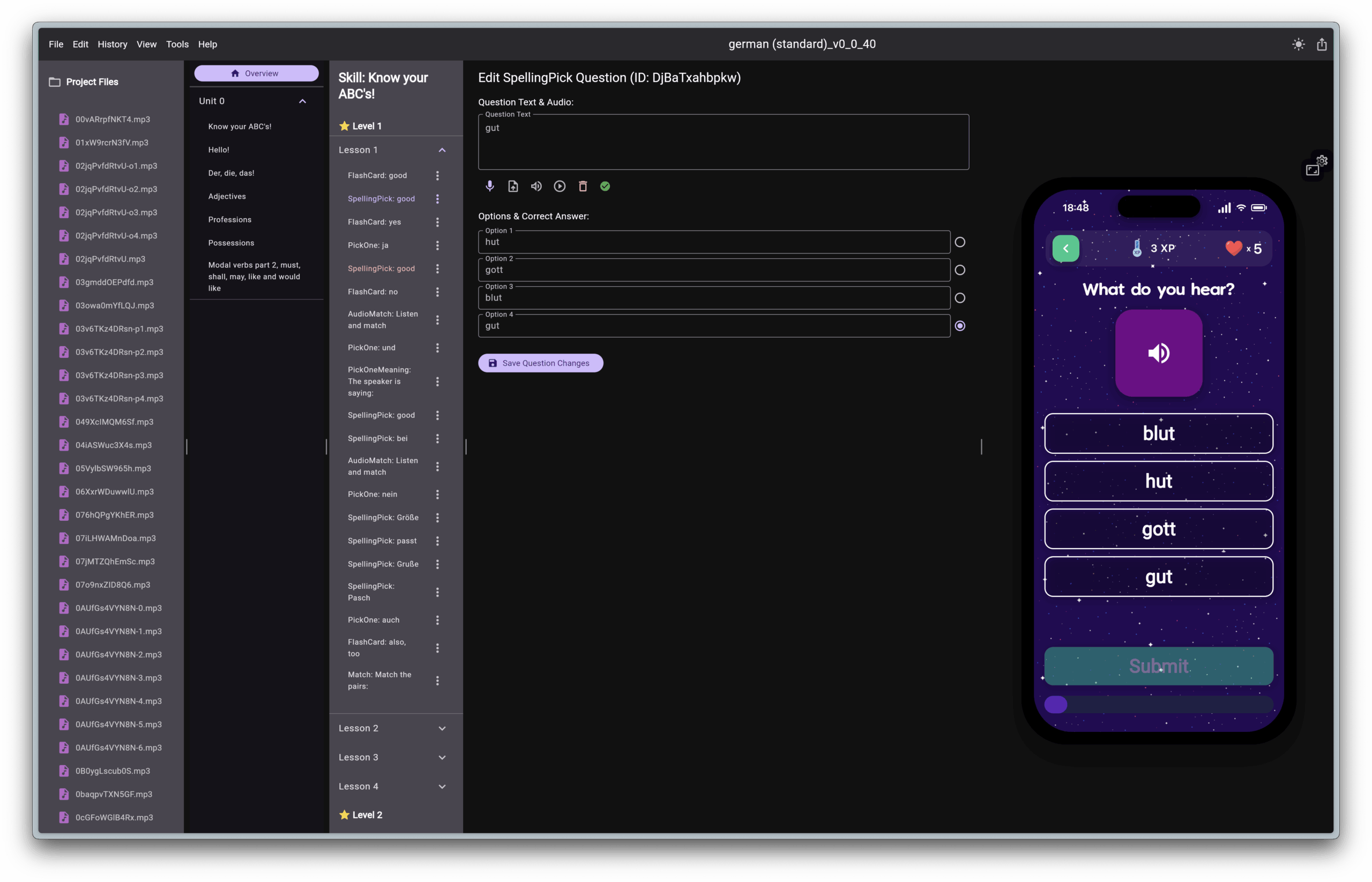Select the radio button for Option 3 'blut'

coord(960,298)
